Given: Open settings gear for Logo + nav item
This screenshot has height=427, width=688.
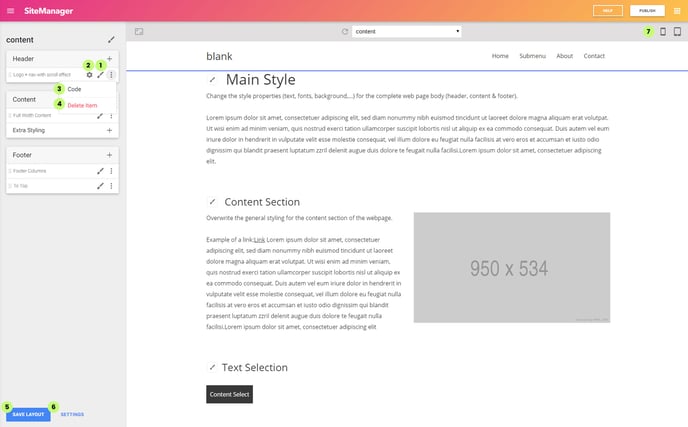Looking at the screenshot, I should pyautogui.click(x=90, y=75).
